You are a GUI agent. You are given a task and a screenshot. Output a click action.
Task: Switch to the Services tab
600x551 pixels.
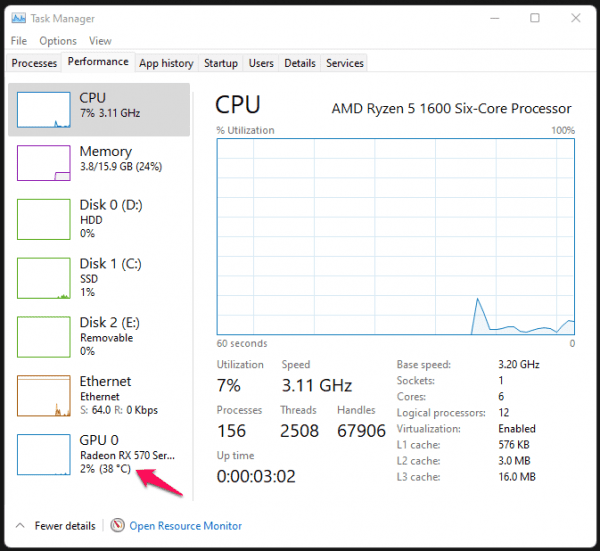345,63
